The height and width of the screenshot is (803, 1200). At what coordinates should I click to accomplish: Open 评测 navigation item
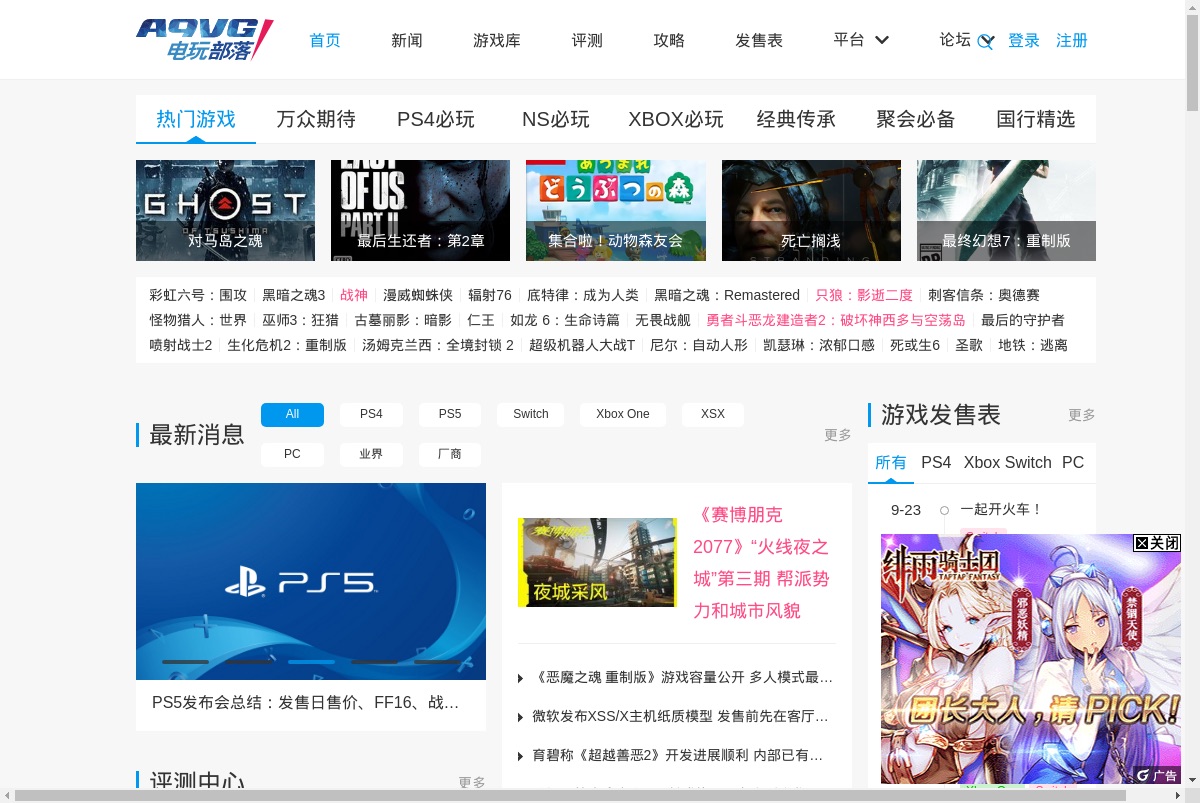(587, 40)
